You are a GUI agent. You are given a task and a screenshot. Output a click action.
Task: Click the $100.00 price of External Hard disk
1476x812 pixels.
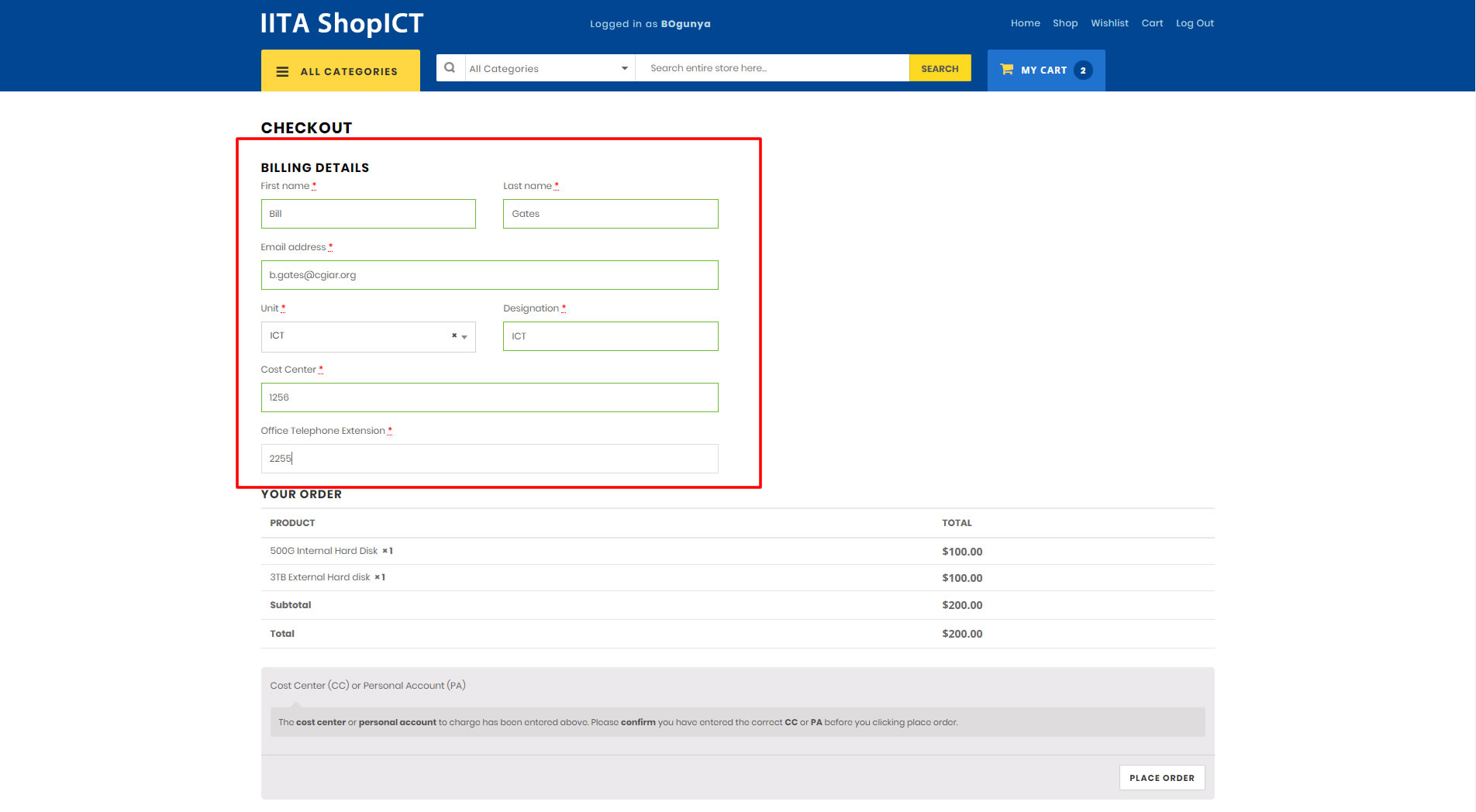[x=962, y=578]
